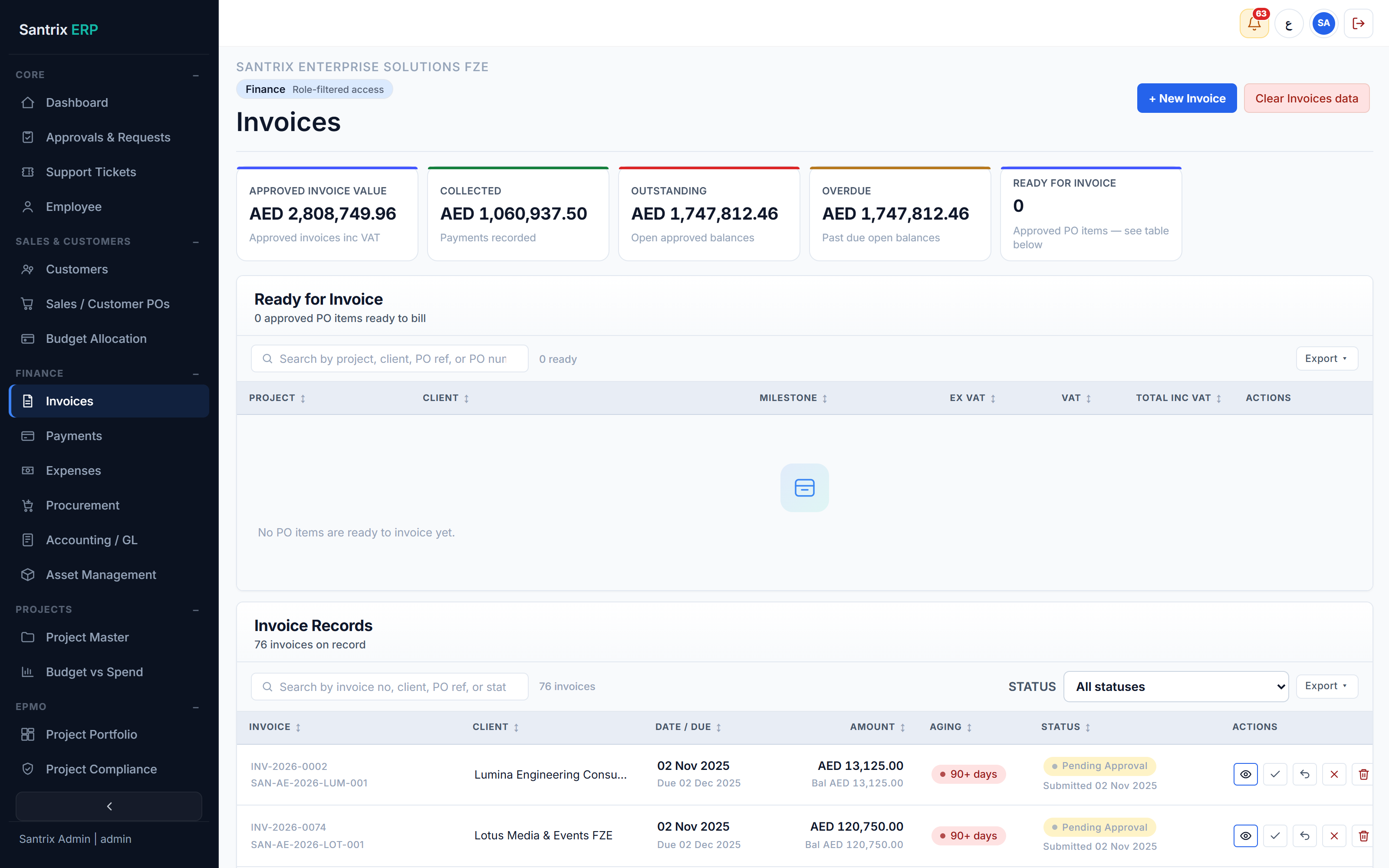This screenshot has height=868, width=1389.
Task: Collapse the SALES & CUSTOMERS sidebar section
Action: click(196, 242)
